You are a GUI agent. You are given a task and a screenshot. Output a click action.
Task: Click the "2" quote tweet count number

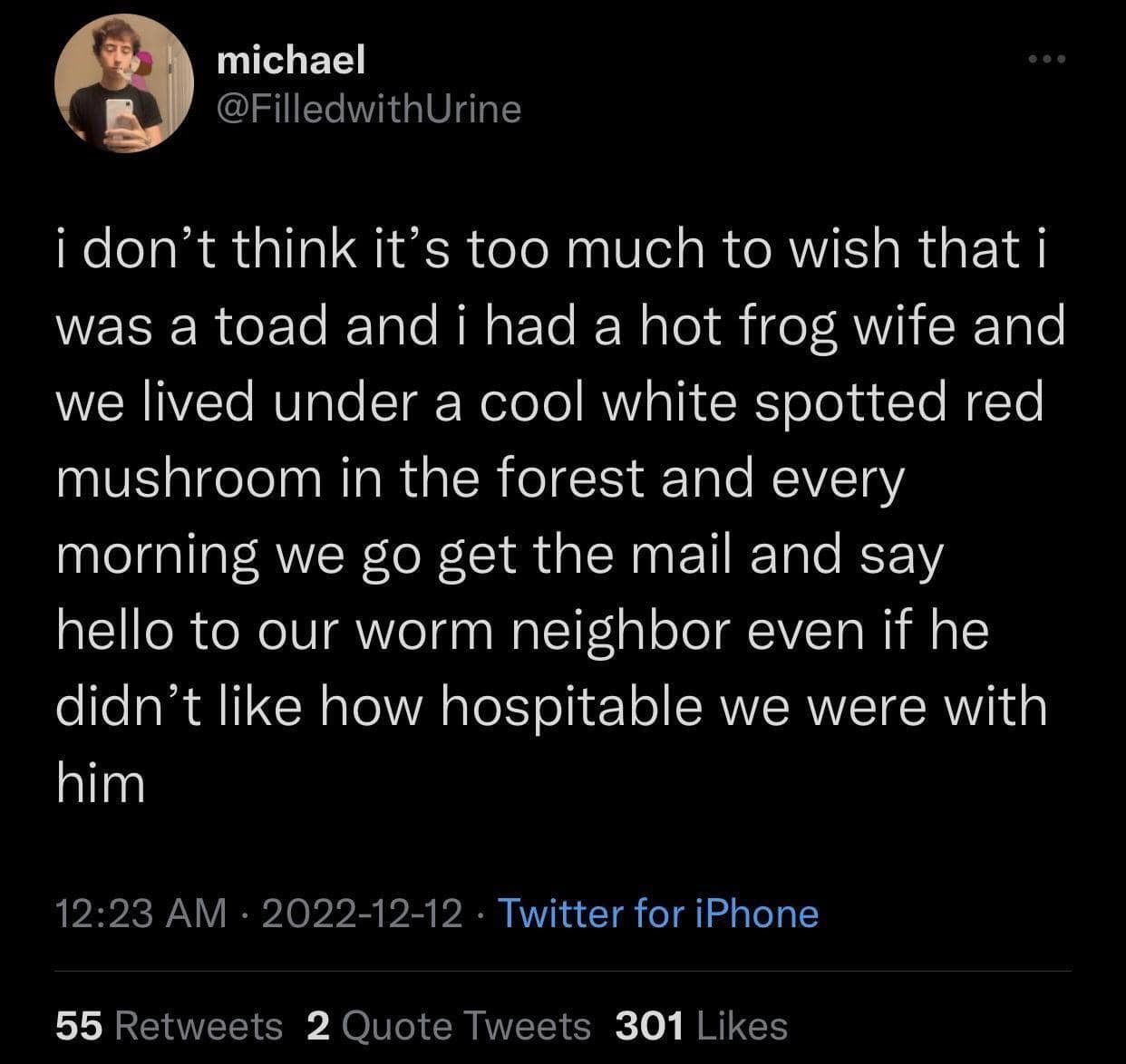click(x=317, y=1026)
